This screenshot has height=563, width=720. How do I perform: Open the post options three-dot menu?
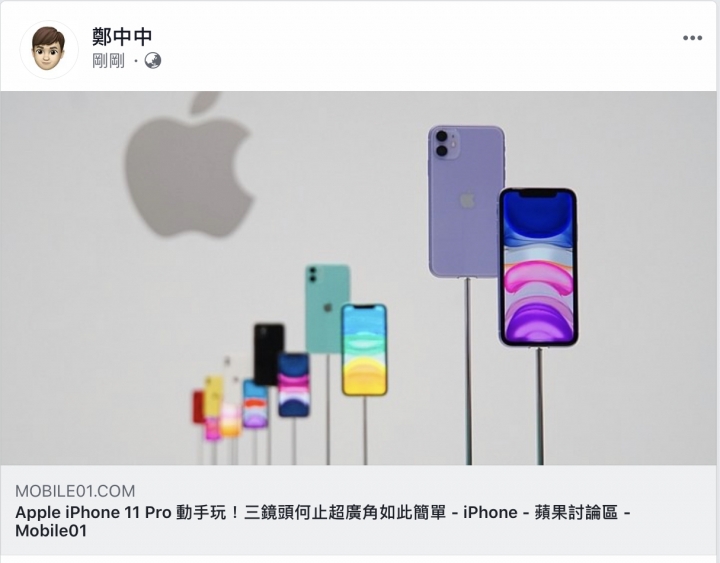pyautogui.click(x=692, y=38)
